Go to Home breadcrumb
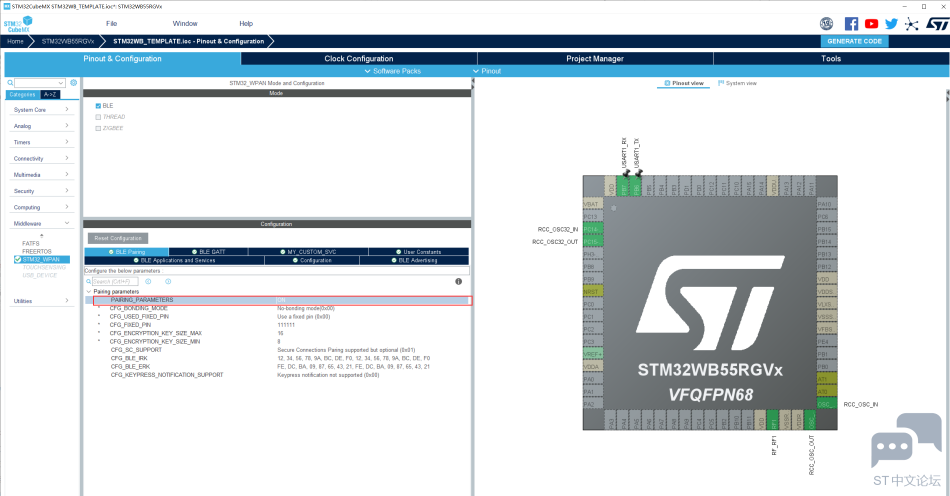The image size is (950, 496). click(x=15, y=41)
